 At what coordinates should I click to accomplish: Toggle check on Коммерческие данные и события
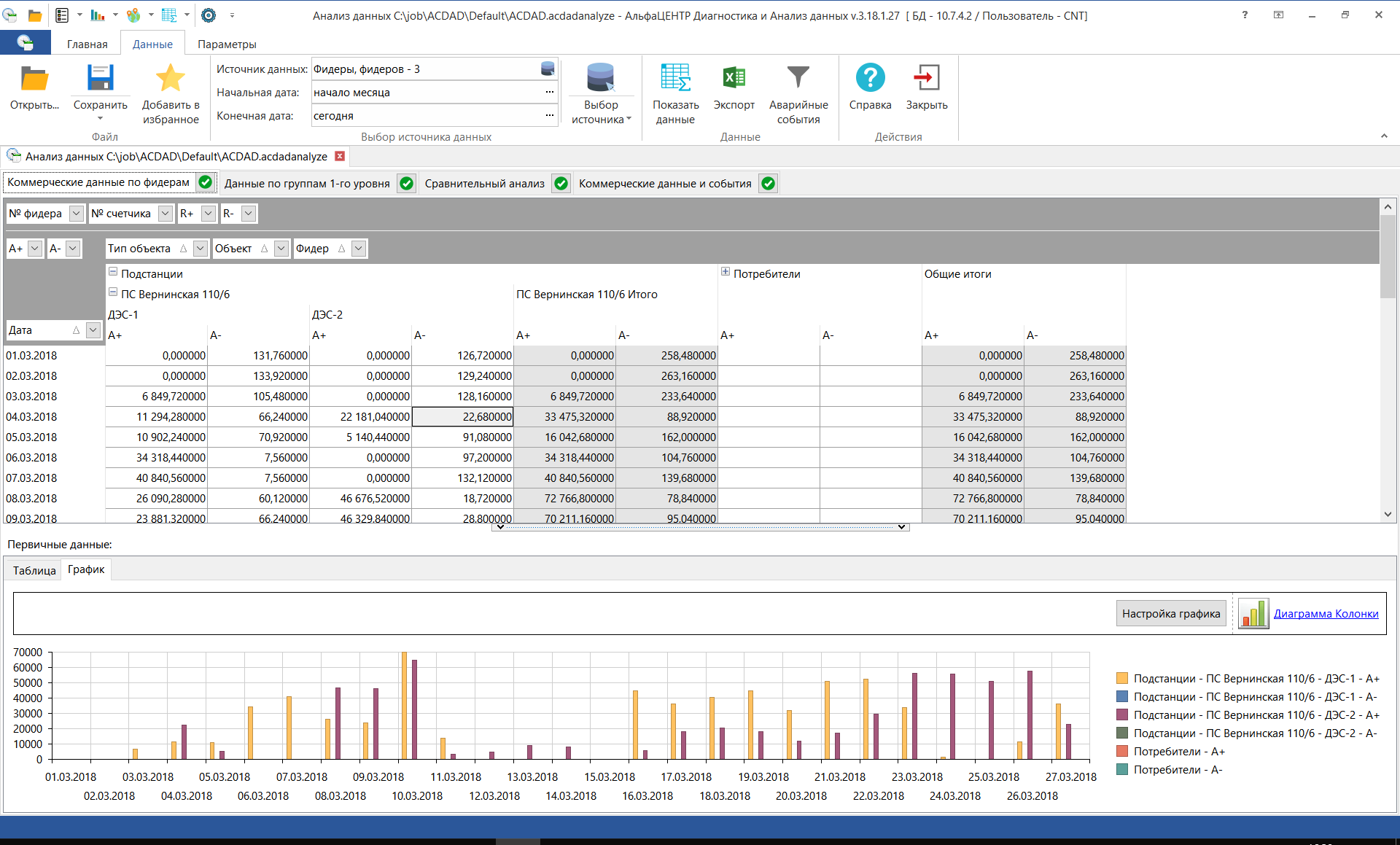point(768,184)
